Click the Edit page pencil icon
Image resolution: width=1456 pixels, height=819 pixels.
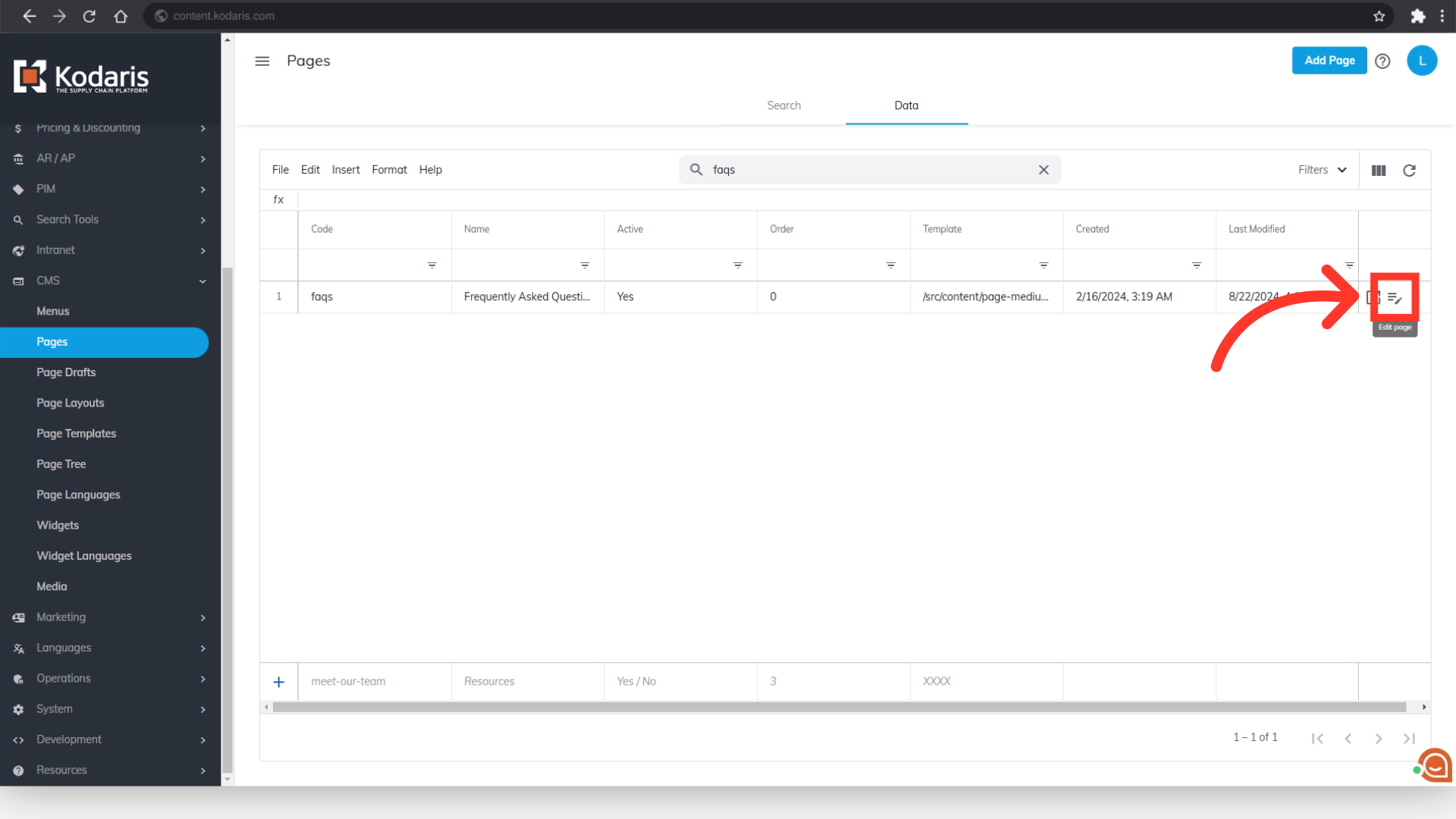click(x=1395, y=298)
